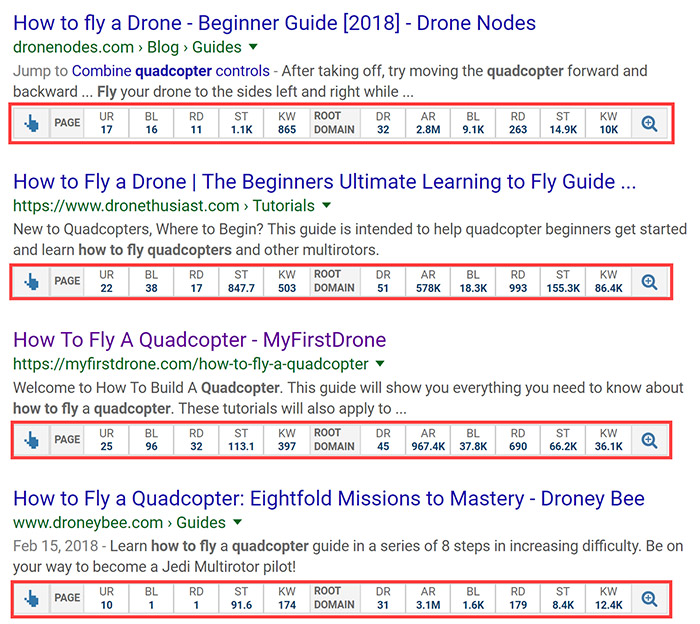Click the KW 12.4K metric for droneybee
Image resolution: width=700 pixels, height=624 pixels.
click(x=608, y=598)
